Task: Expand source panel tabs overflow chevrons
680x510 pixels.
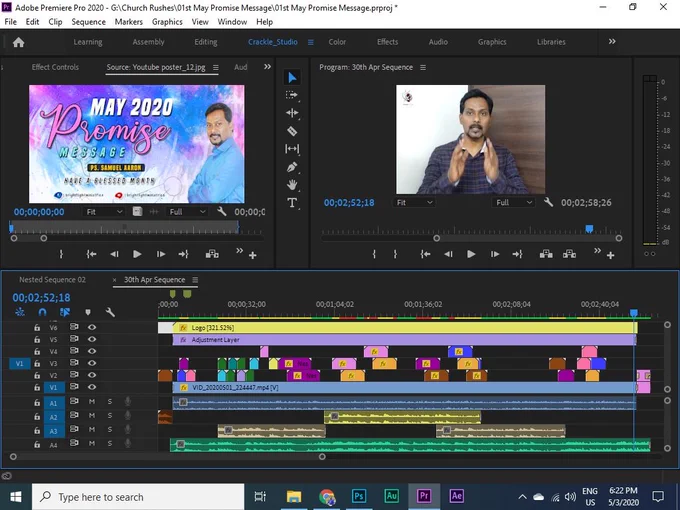Action: (268, 67)
